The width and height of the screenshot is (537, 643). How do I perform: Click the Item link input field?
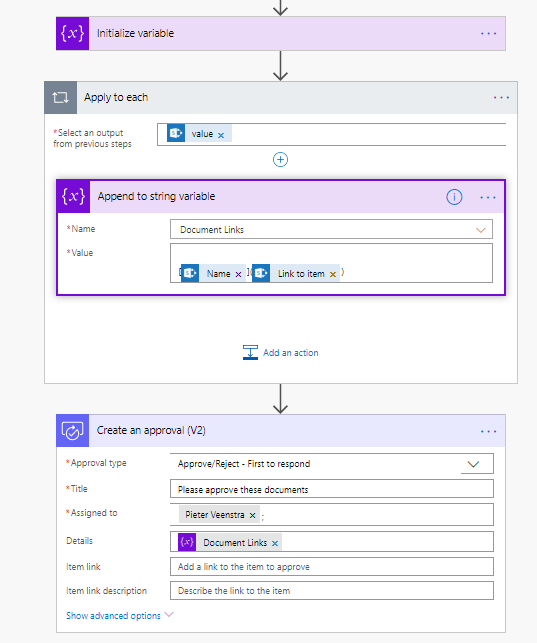point(332,567)
